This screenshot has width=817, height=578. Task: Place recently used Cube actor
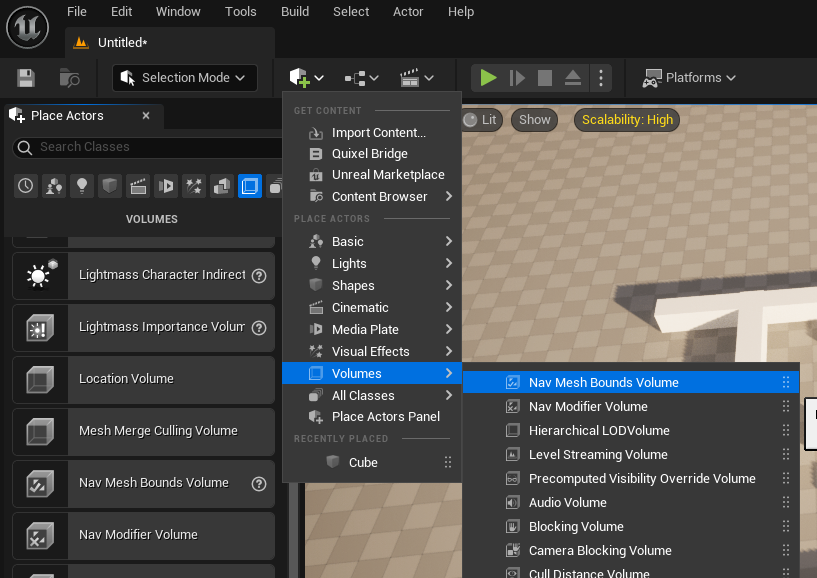372,462
